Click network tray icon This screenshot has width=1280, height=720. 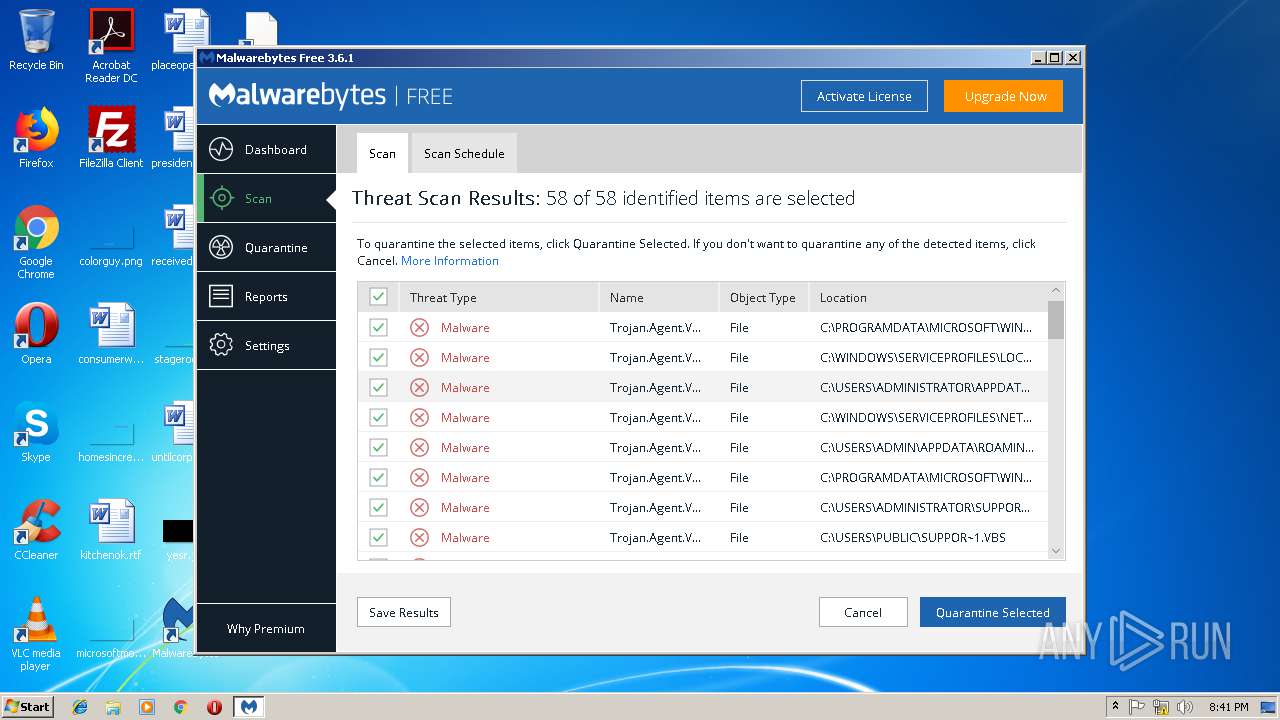(1161, 707)
